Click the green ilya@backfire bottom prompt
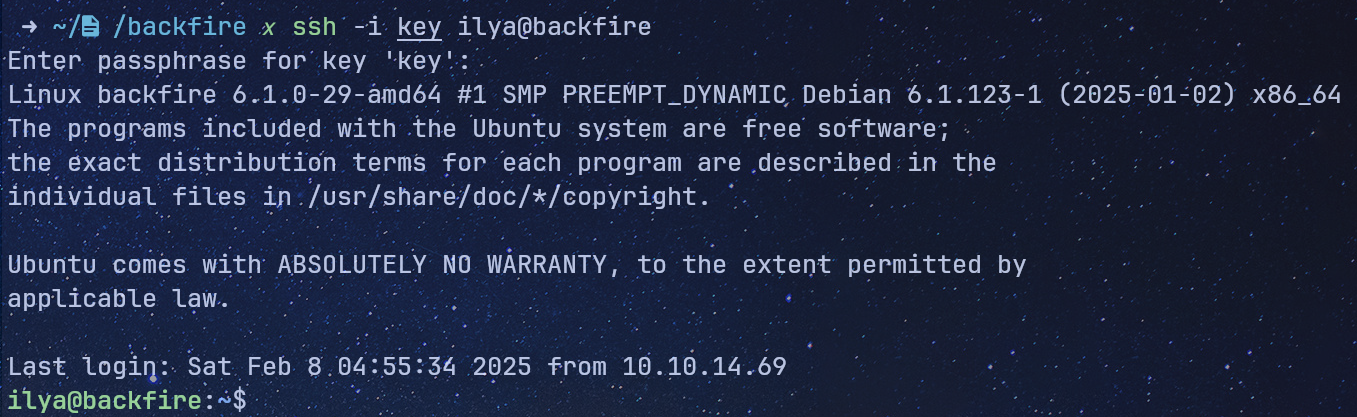The width and height of the screenshot is (1357, 417). 103,401
